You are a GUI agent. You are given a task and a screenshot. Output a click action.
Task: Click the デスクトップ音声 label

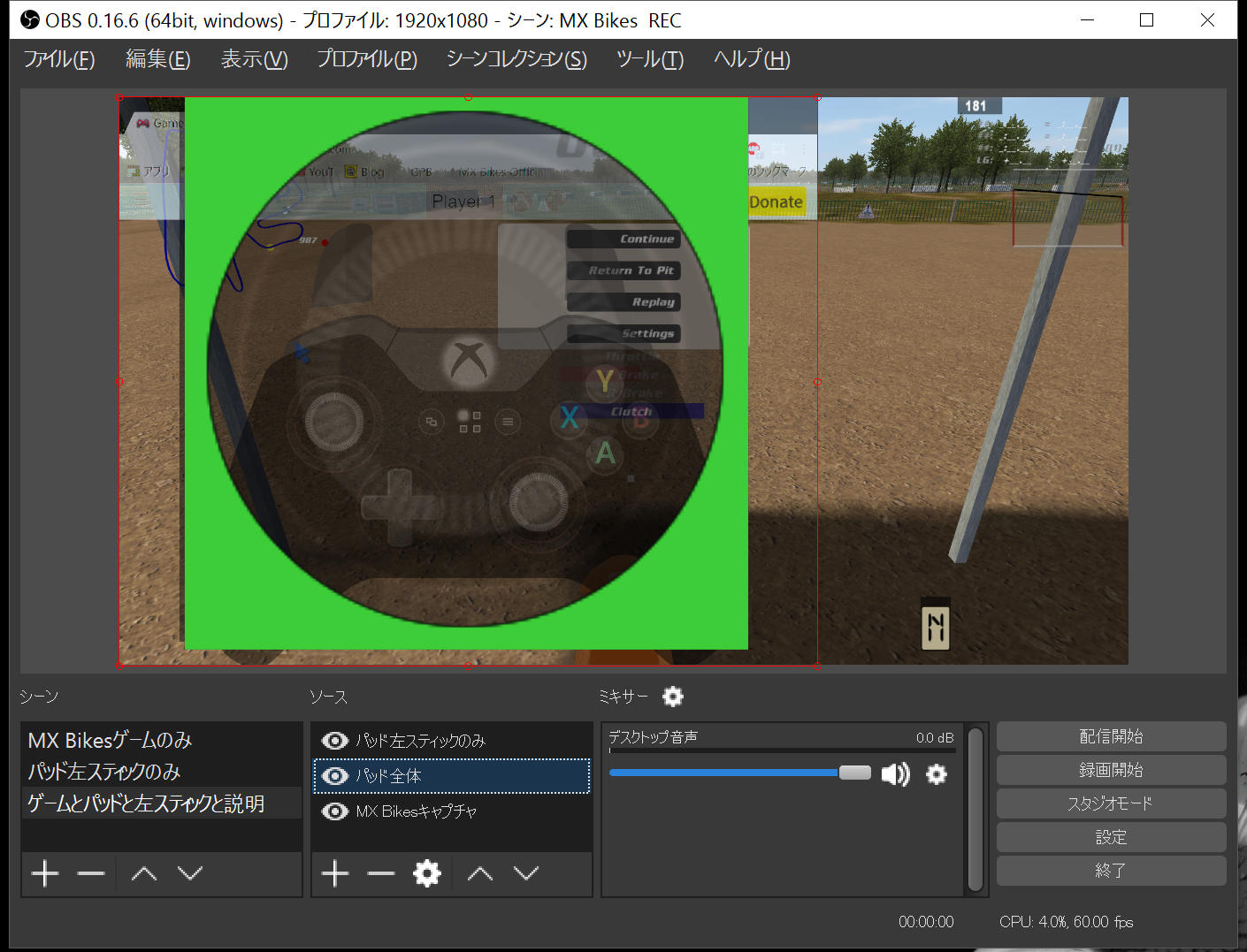[x=653, y=737]
